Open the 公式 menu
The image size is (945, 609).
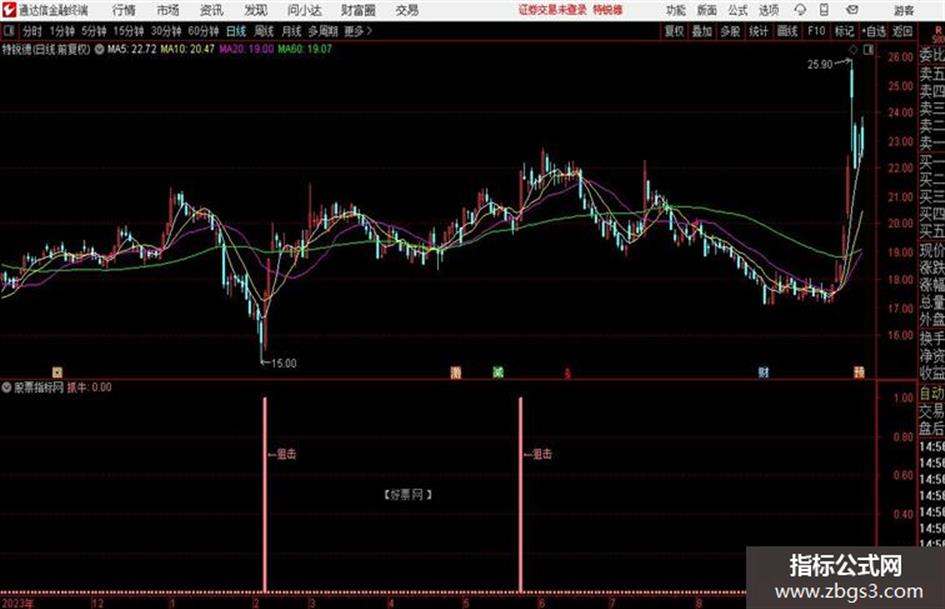click(738, 10)
